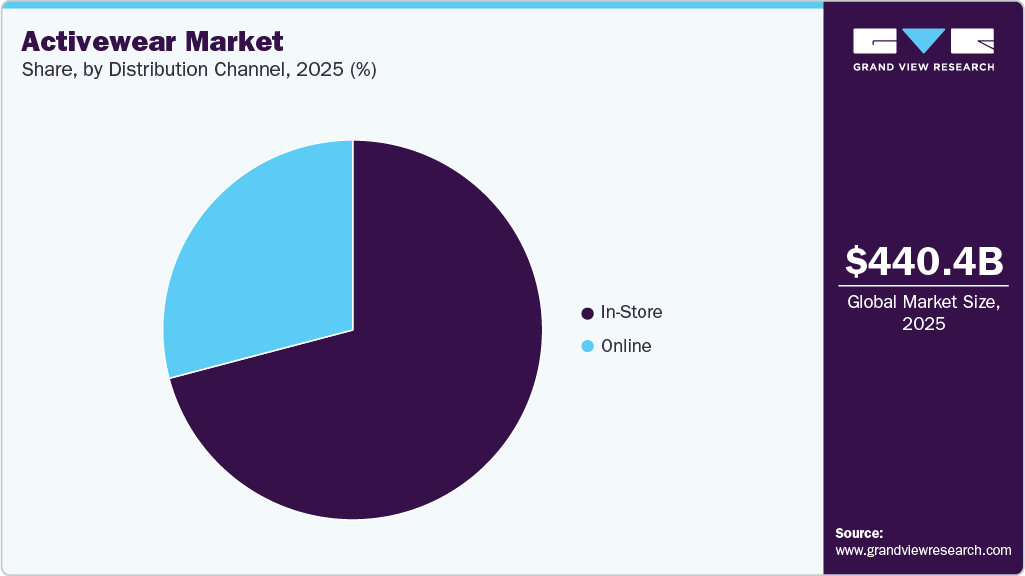Click the Grand View Research logo

(x=921, y=50)
